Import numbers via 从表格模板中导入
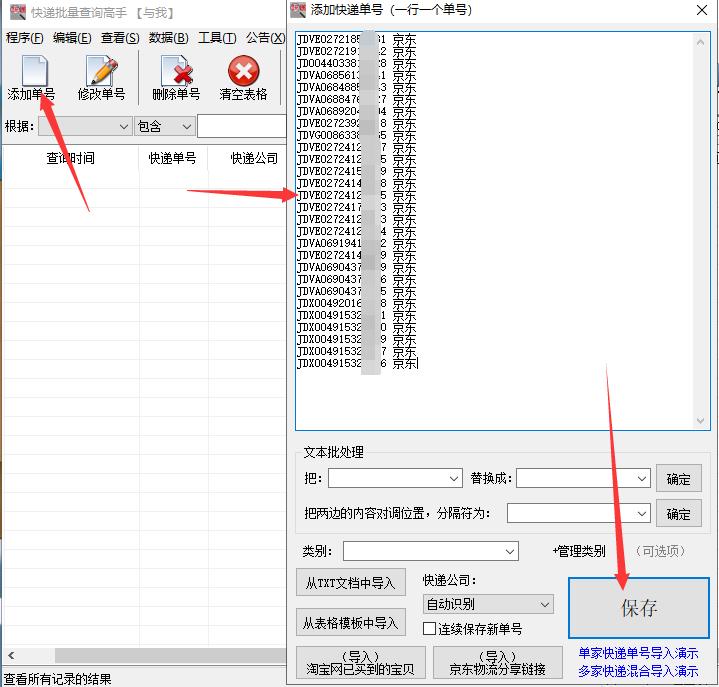This screenshot has width=719, height=687. point(351,622)
